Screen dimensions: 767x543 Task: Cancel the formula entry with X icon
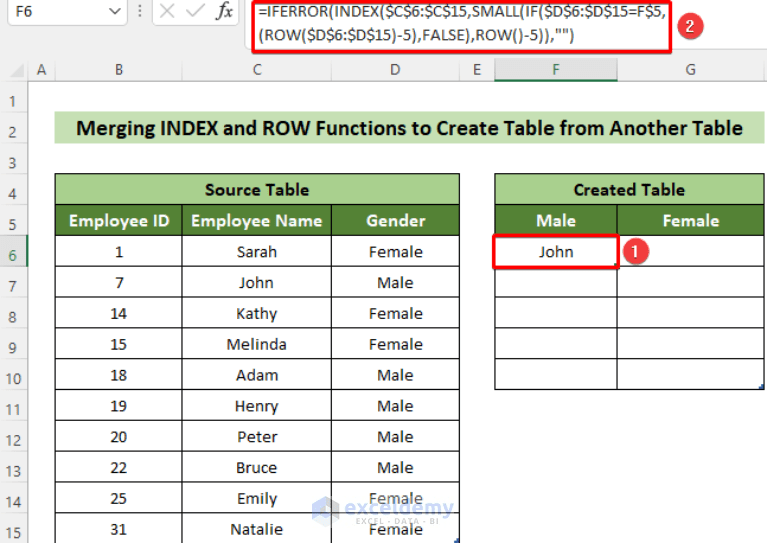[x=167, y=11]
